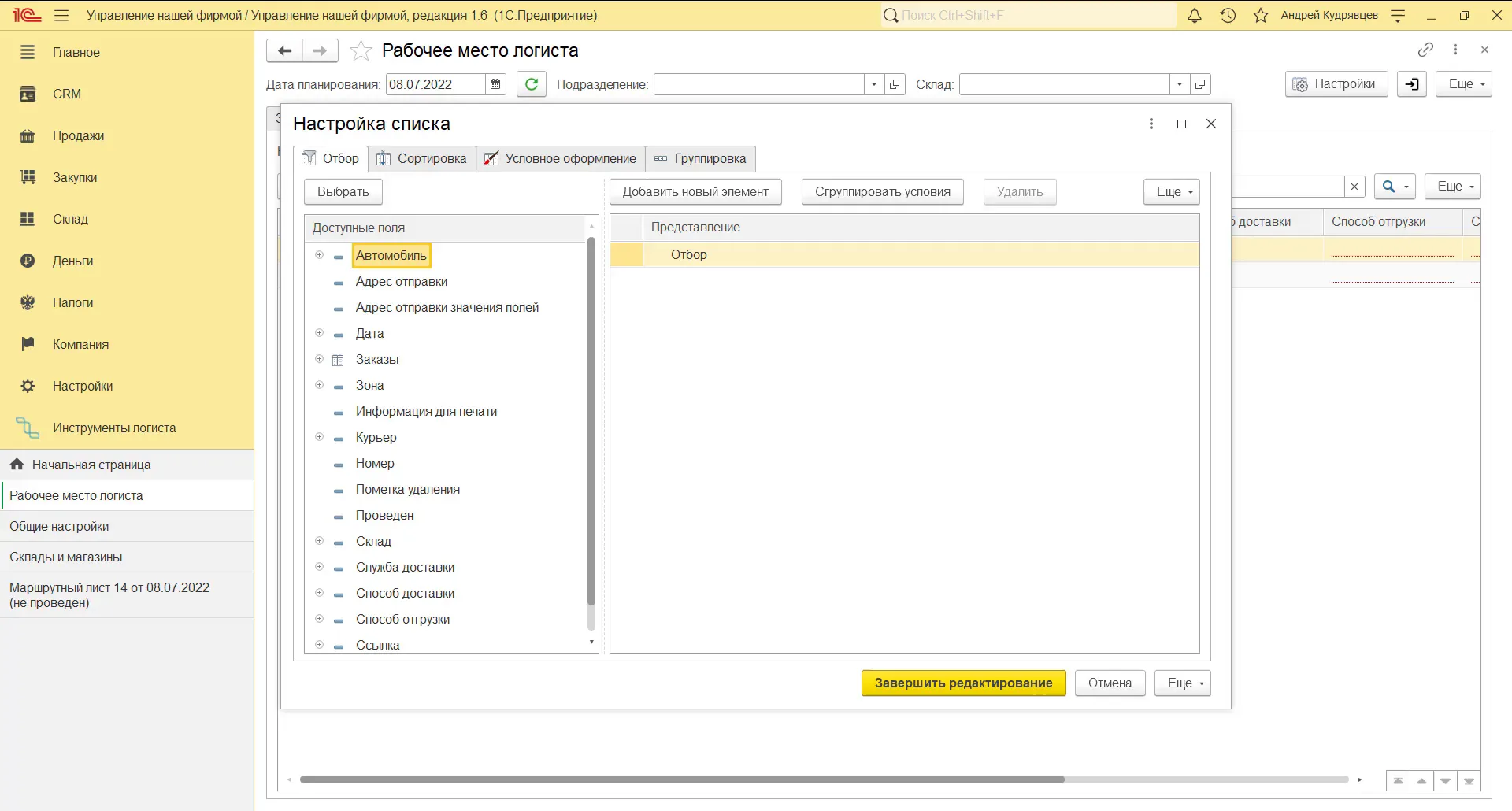The height and width of the screenshot is (811, 1512).
Task: Select Адрес отправки field
Action: tap(402, 281)
